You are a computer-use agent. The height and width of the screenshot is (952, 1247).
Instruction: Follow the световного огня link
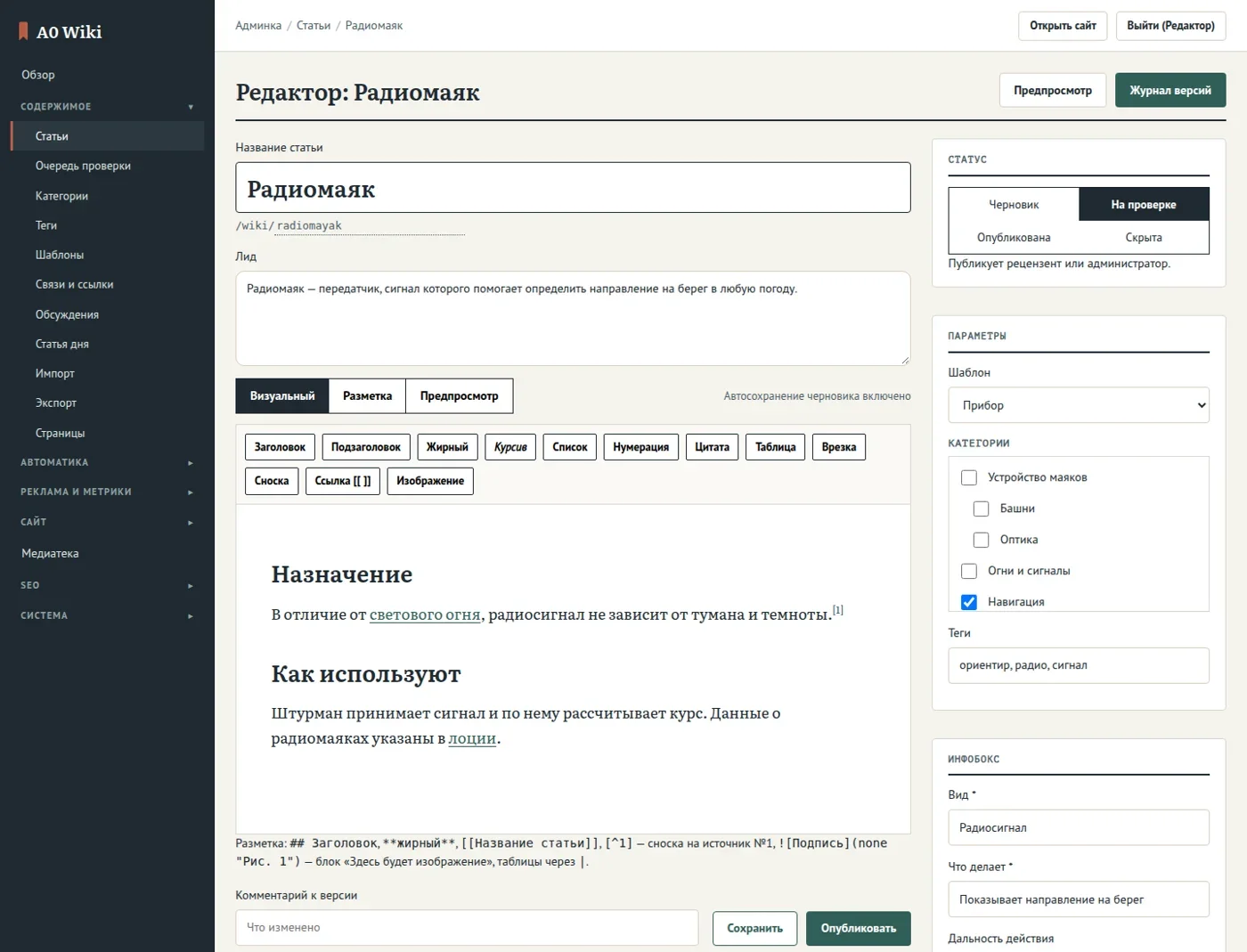(425, 614)
